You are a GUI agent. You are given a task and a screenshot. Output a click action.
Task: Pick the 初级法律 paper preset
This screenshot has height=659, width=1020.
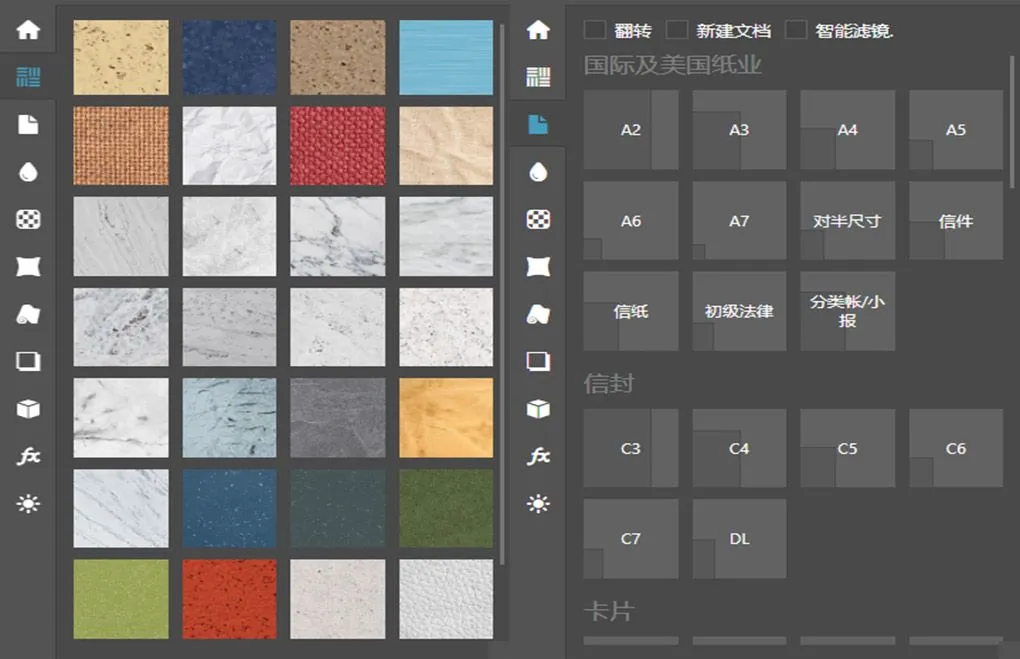click(739, 311)
